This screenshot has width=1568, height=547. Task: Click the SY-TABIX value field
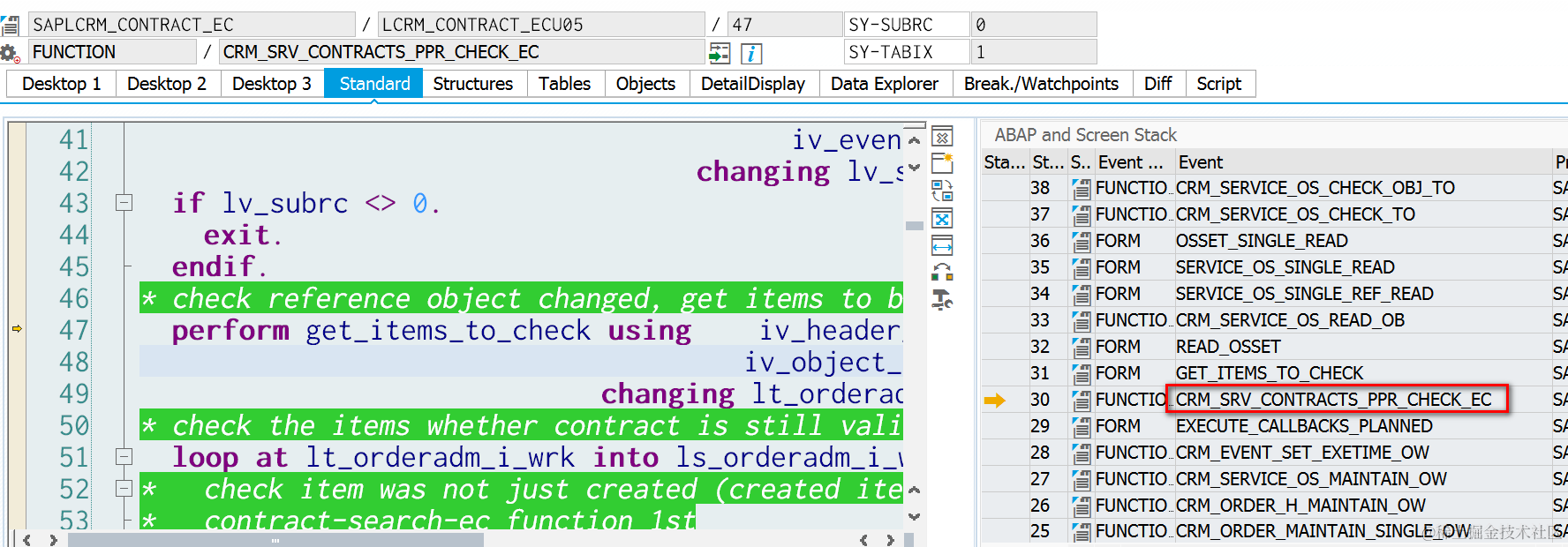coord(1034,52)
